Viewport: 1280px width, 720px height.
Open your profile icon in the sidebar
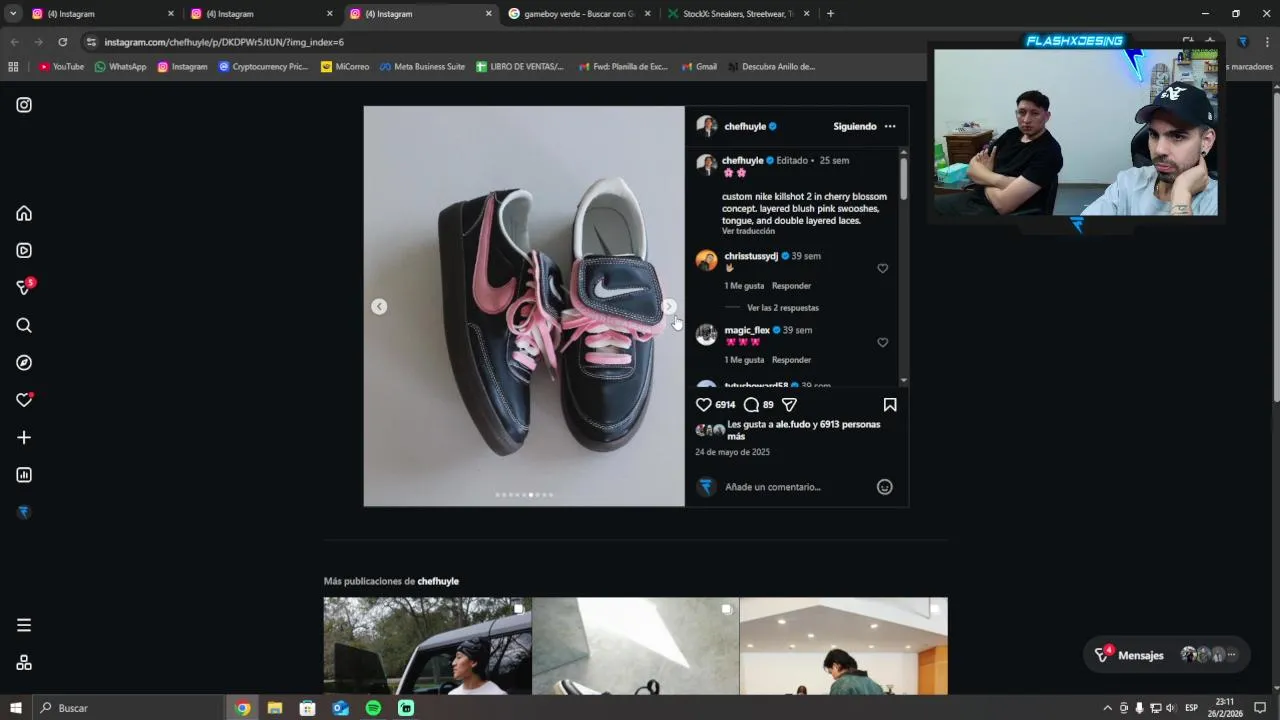[x=24, y=512]
